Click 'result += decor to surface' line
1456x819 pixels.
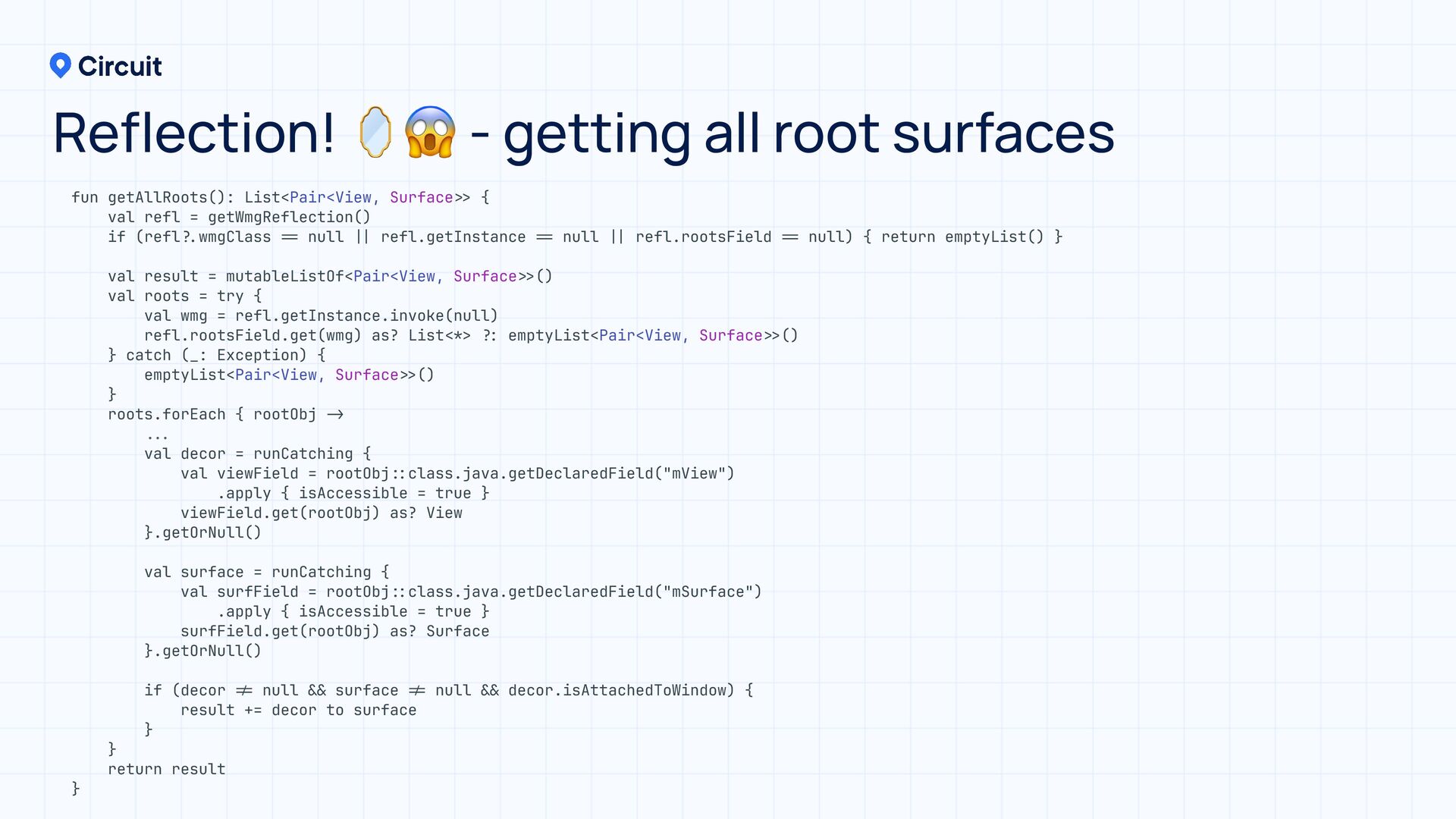(x=298, y=711)
